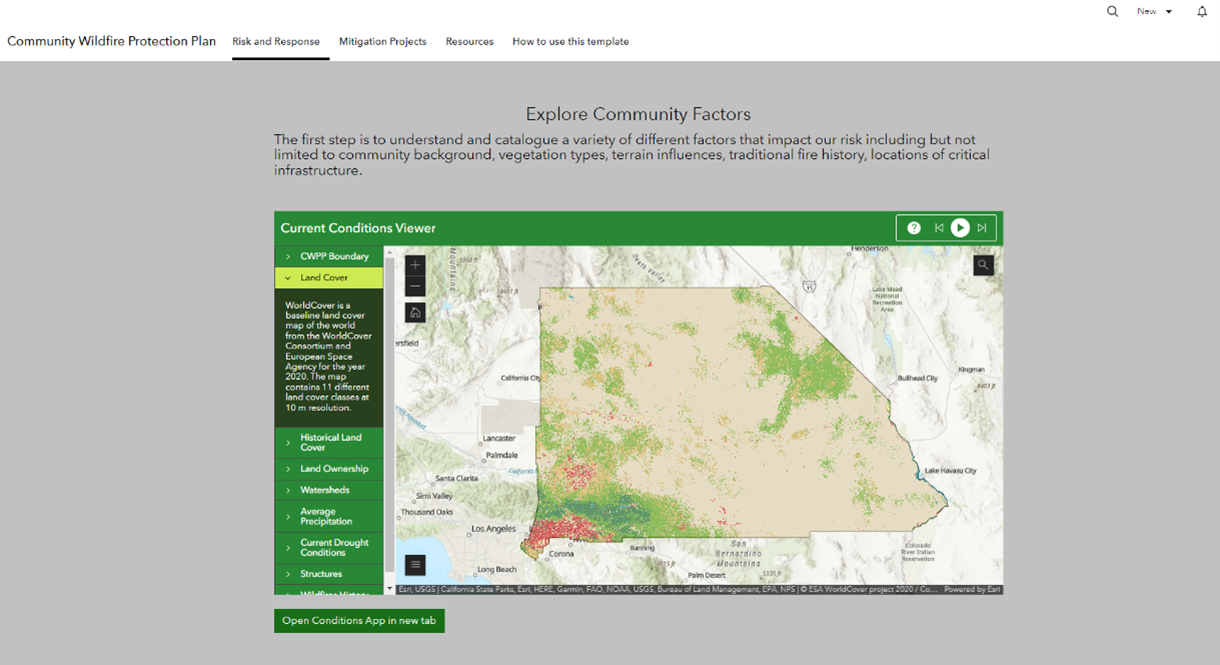Zoom in on the map
Viewport: 1220px width, 665px height.
point(414,265)
